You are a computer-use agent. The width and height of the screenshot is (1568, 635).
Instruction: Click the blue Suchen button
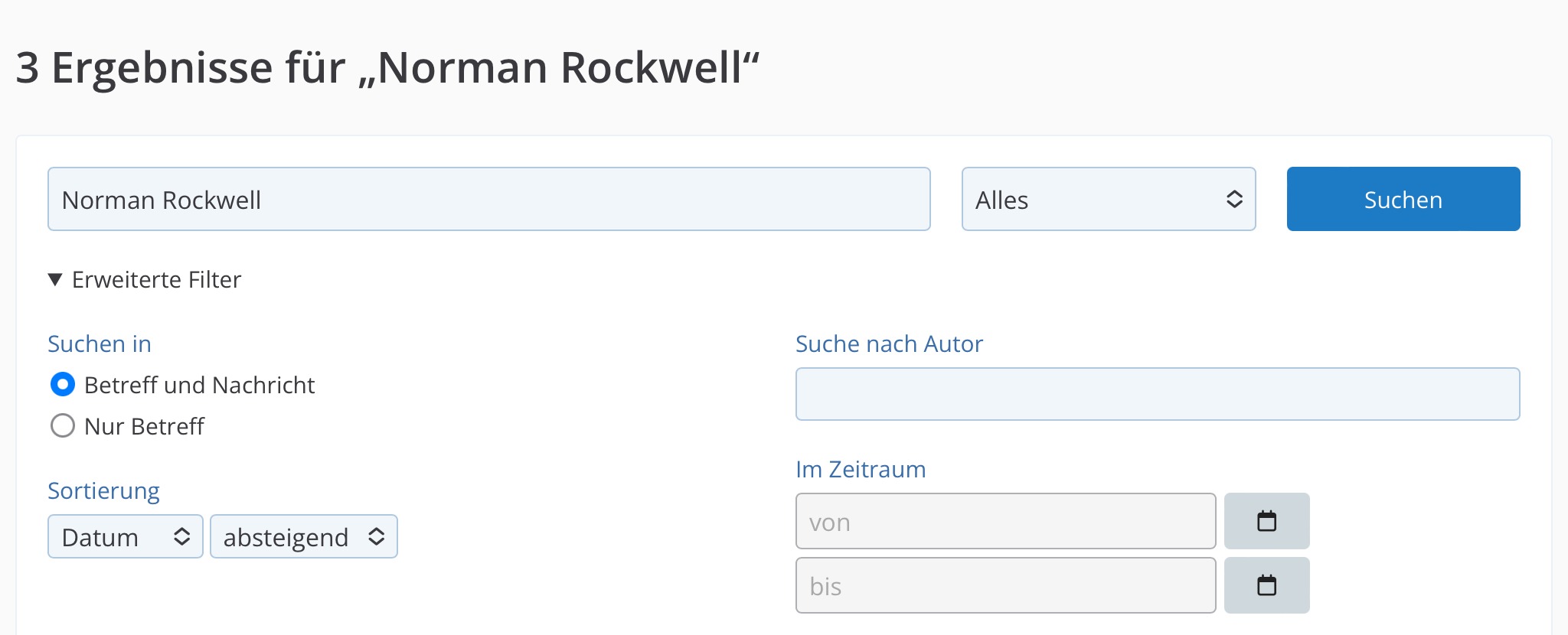(x=1403, y=199)
